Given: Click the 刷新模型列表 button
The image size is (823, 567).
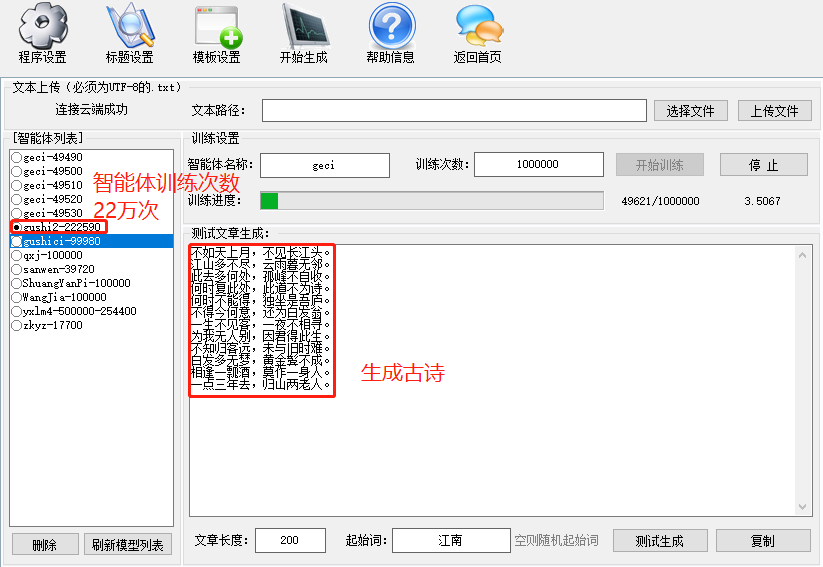Looking at the screenshot, I should (x=128, y=544).
